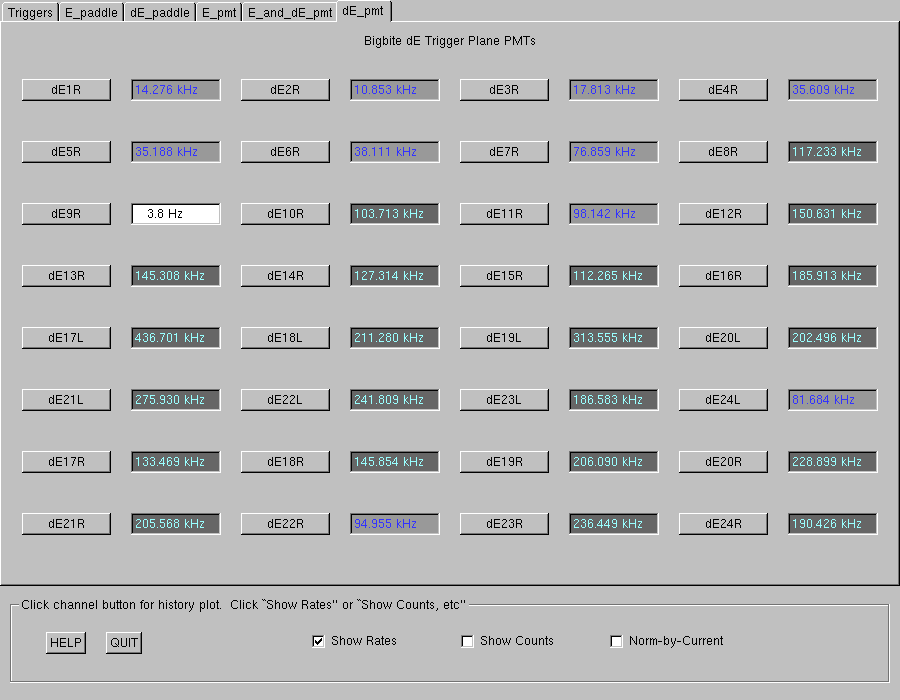Viewport: 900px width, 700px height.
Task: Open the E_paddle tab
Action: click(91, 12)
